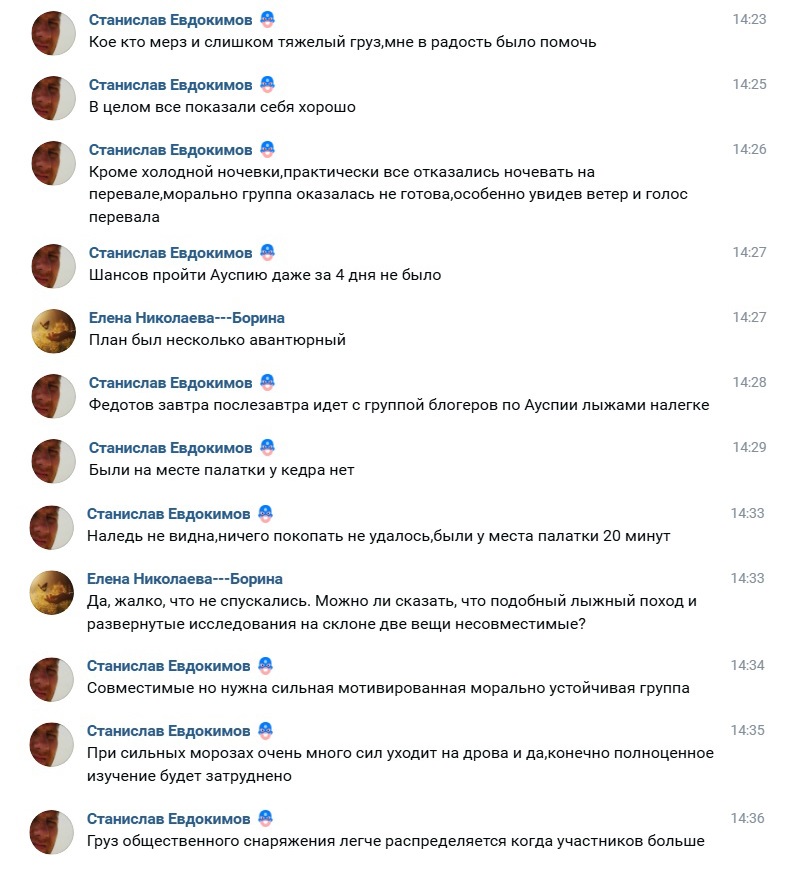The width and height of the screenshot is (794, 875).
Task: Click the 14:28 timestamp of the Федотов message
Action: pos(749,383)
